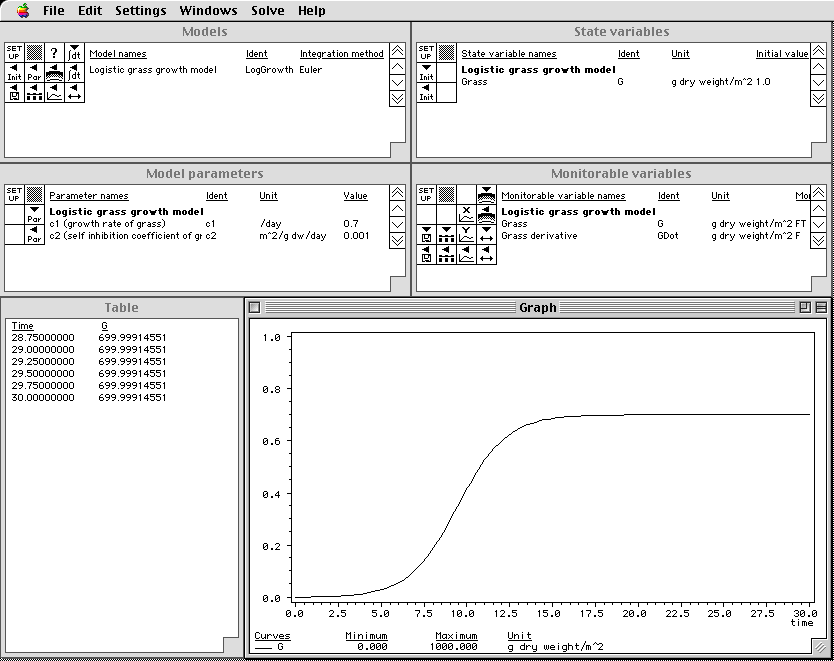Jump to the top in the Model parameters list
This screenshot has height=661, width=834.
pyautogui.click(x=397, y=193)
